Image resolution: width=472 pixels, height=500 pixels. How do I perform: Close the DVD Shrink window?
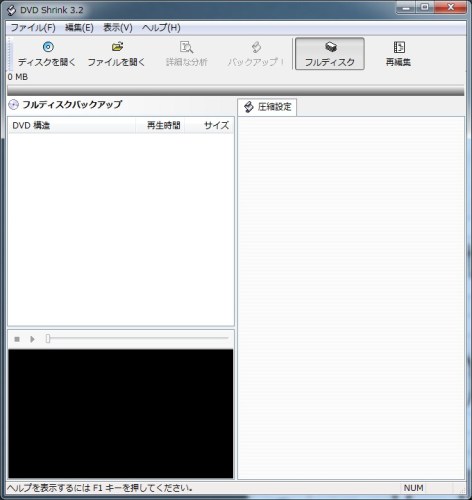pyautogui.click(x=450, y=8)
